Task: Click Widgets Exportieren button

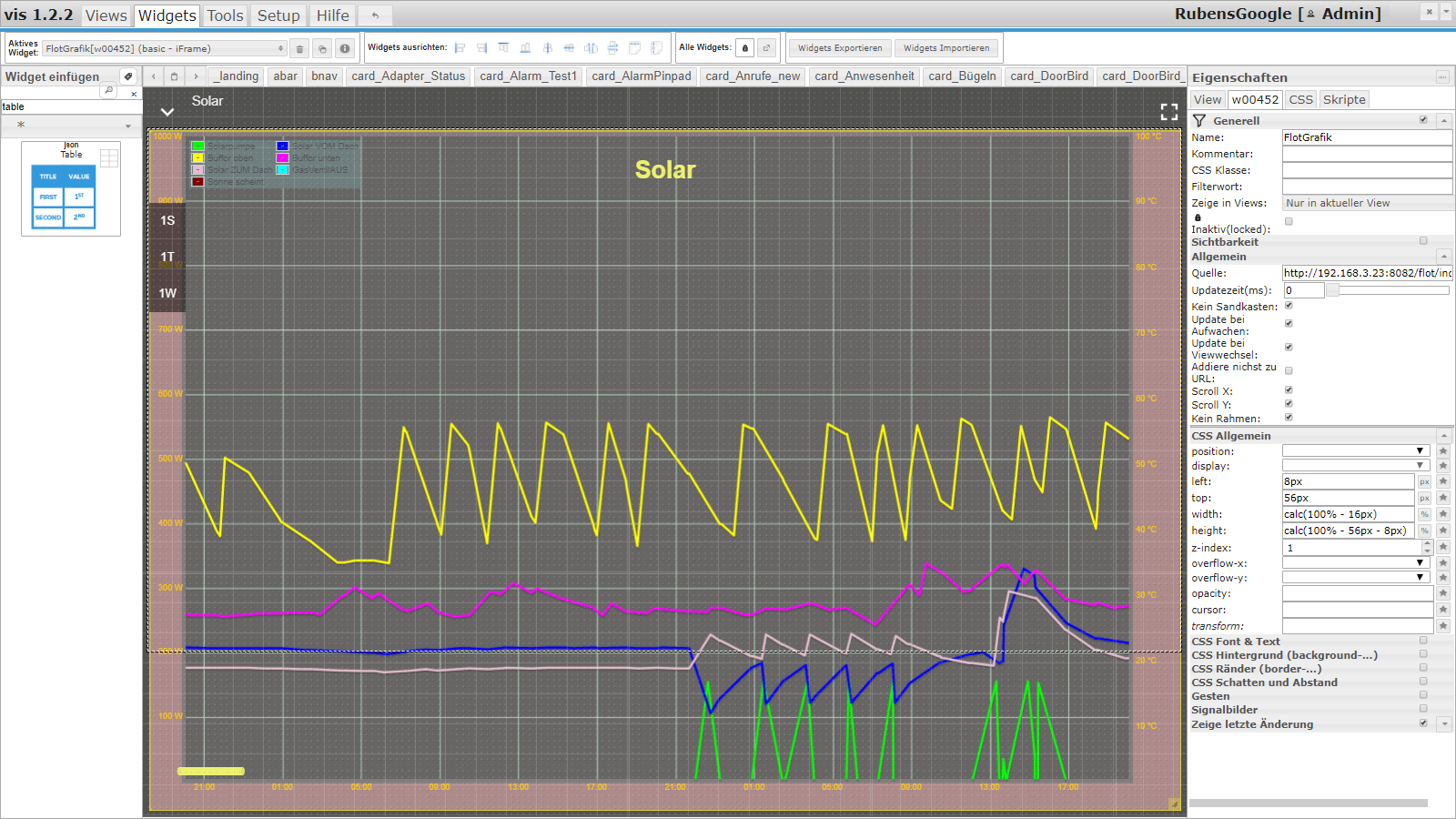Action: click(840, 48)
